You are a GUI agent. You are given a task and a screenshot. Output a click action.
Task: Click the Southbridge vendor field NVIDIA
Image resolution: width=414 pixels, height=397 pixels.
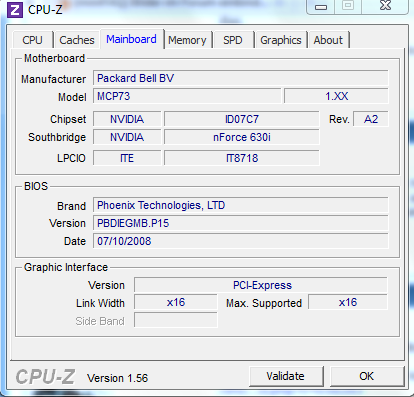tap(127, 137)
